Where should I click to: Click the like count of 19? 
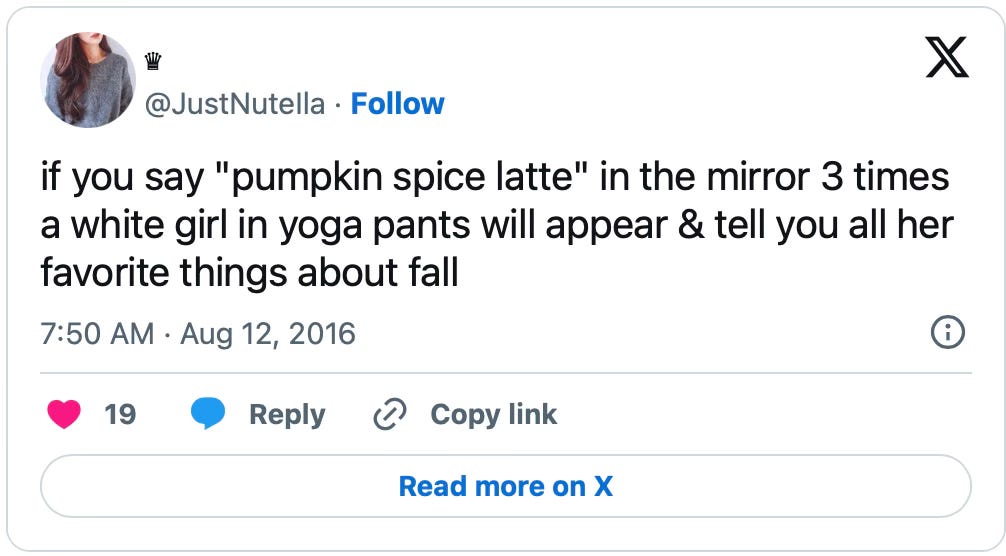click(120, 414)
